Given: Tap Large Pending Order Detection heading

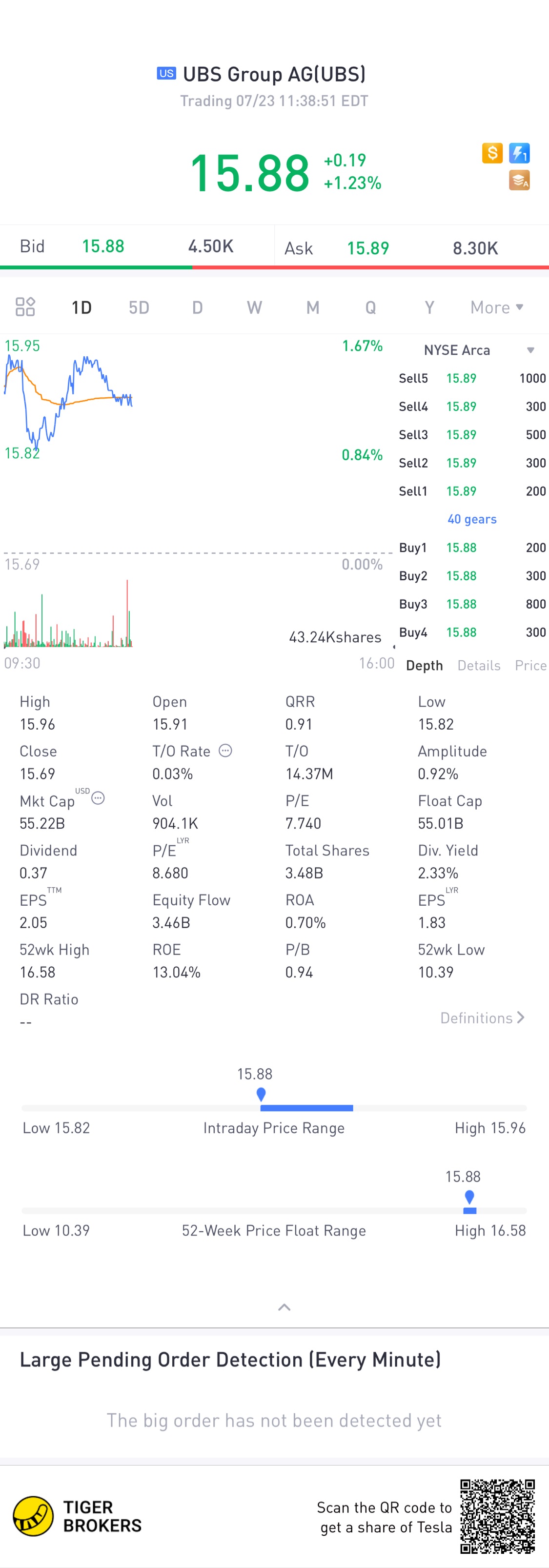Looking at the screenshot, I should pos(230,1359).
